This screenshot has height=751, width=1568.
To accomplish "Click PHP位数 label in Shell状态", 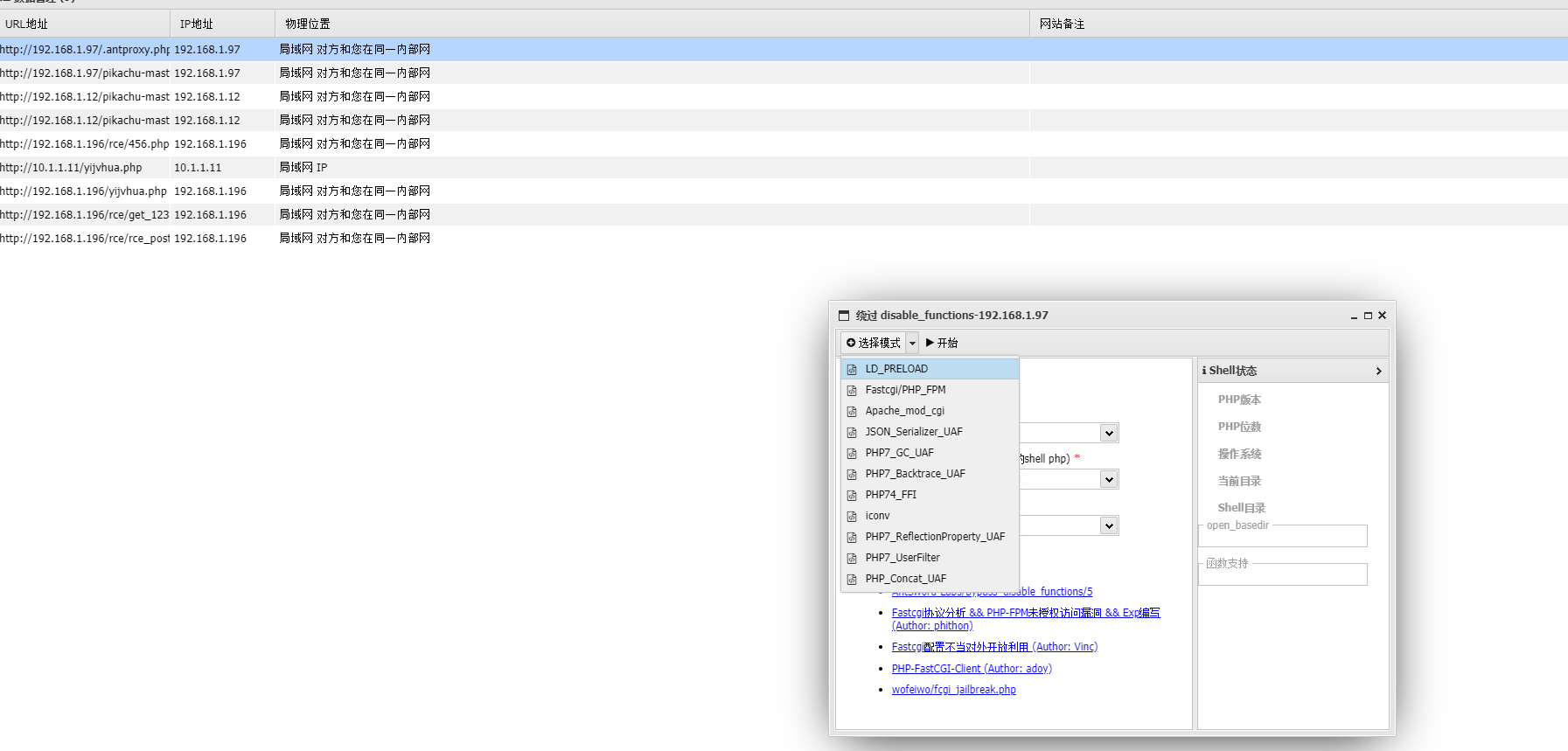I will click(1239, 427).
